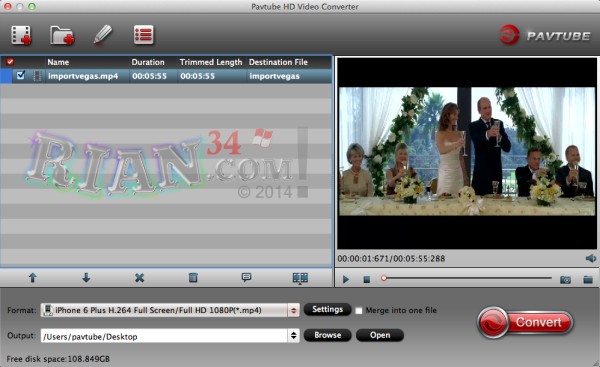Open the Format dropdown list
600x367 pixels.
point(293,310)
